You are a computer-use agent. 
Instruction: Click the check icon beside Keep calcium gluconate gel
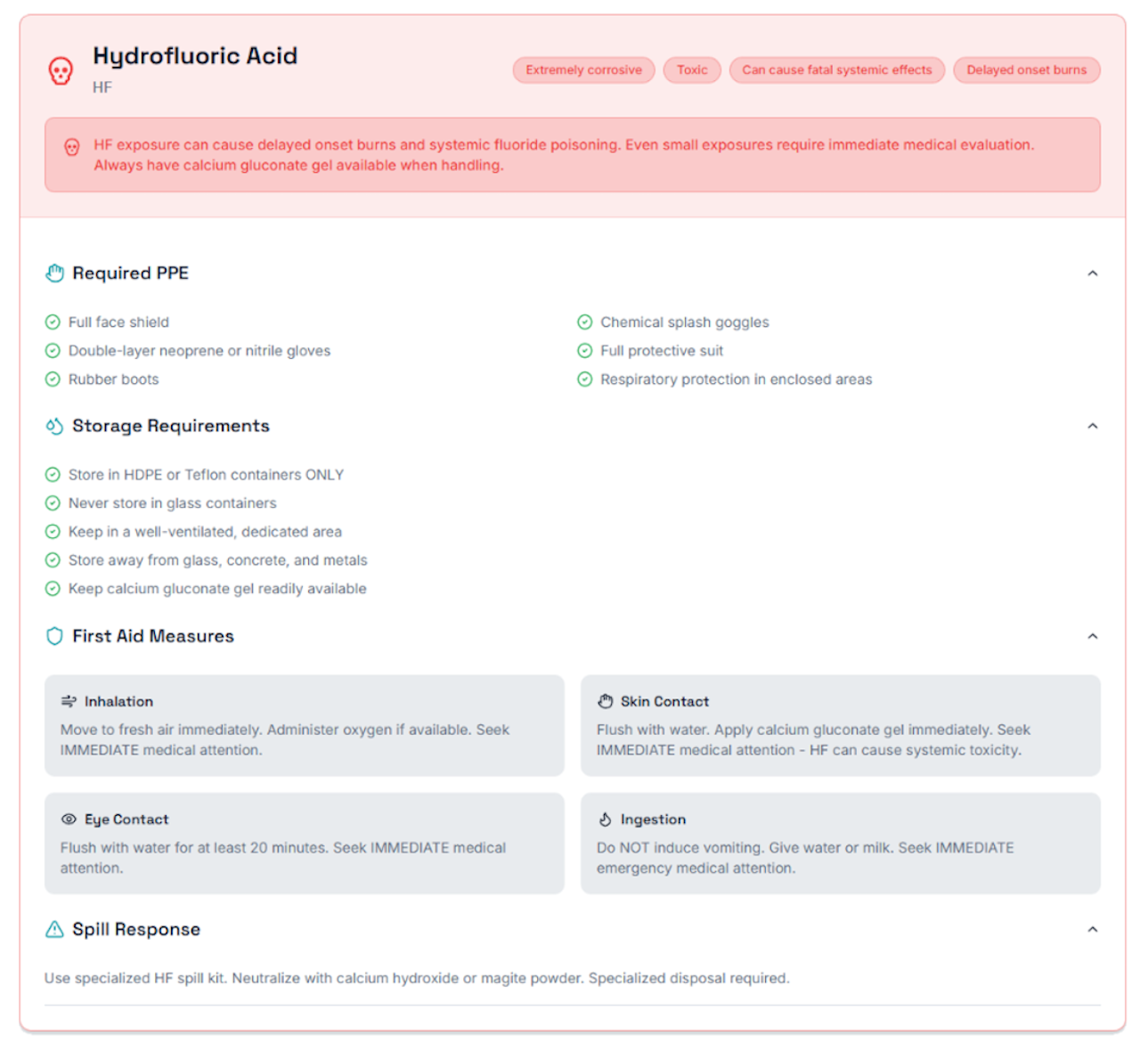(x=53, y=589)
